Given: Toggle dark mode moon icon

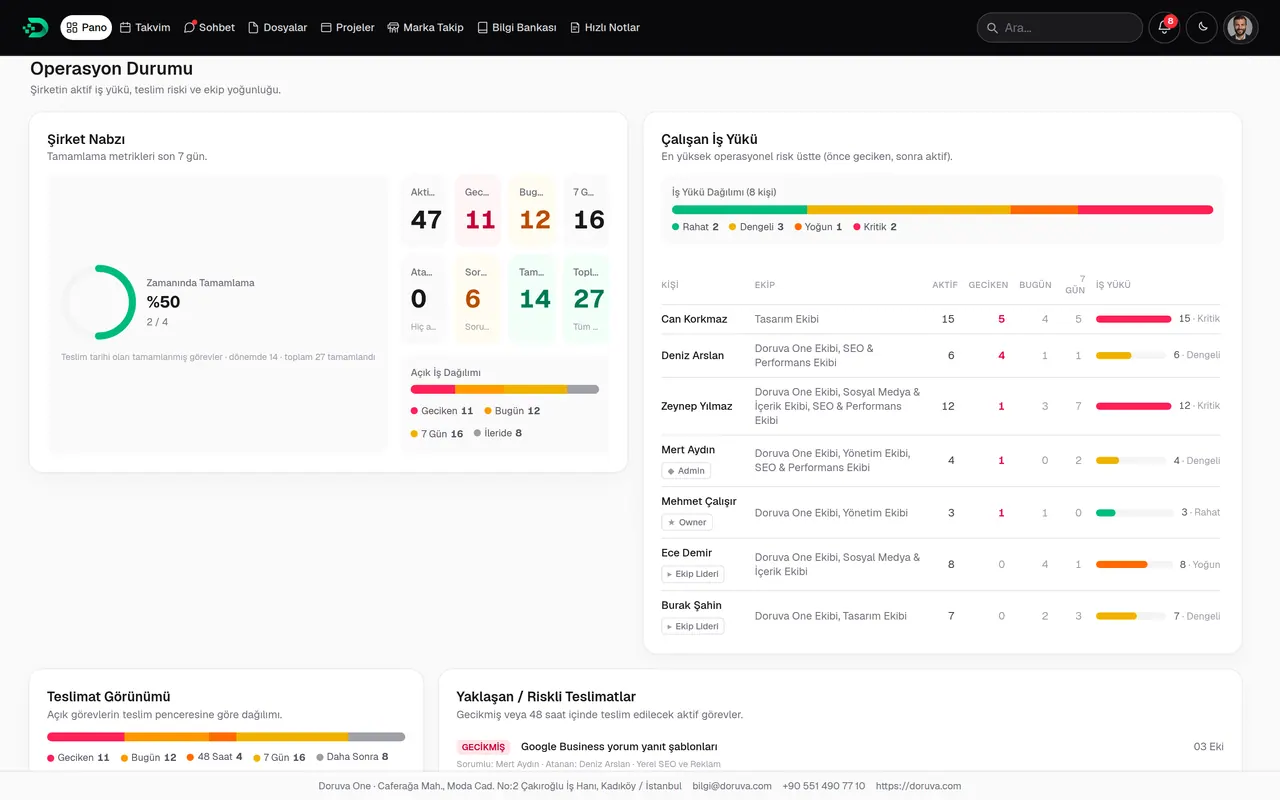Looking at the screenshot, I should coord(1202,28).
